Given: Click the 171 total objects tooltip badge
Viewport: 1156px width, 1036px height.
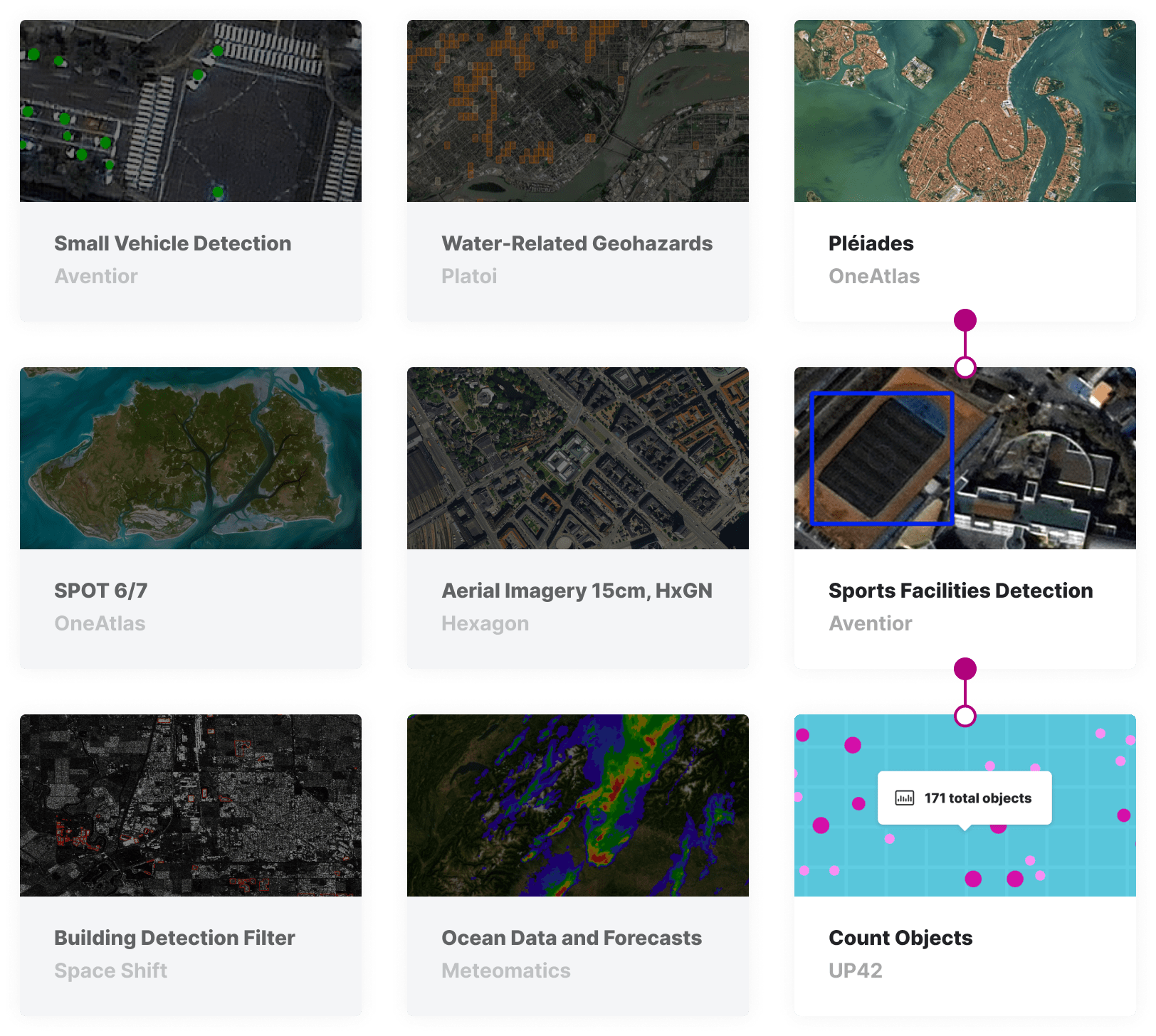Looking at the screenshot, I should [x=965, y=798].
